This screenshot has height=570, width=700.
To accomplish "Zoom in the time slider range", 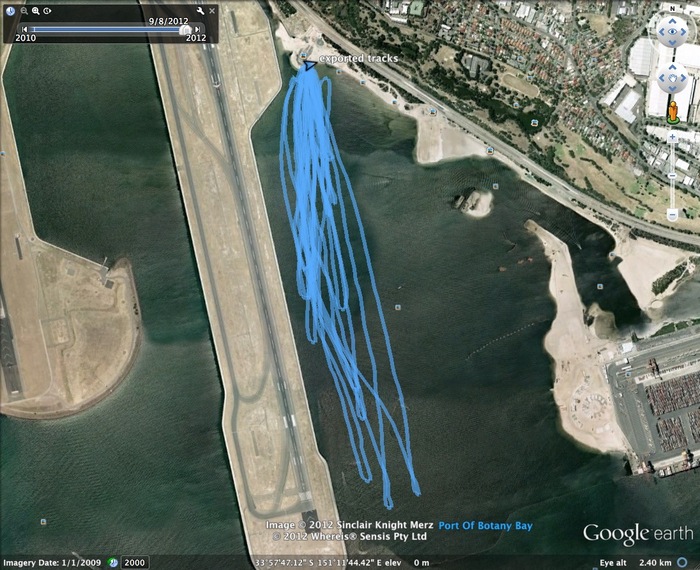I will tap(36, 11).
